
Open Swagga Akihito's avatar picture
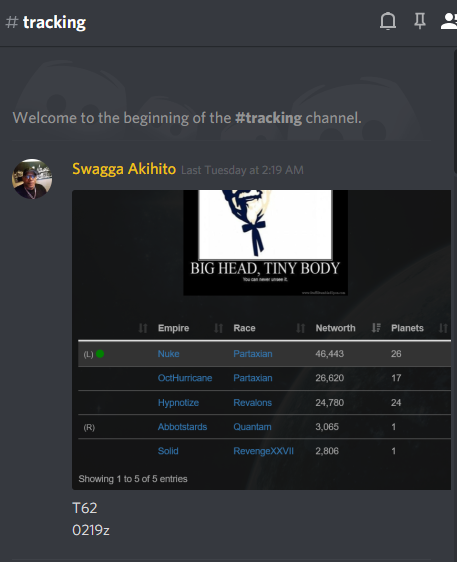click(x=32, y=179)
